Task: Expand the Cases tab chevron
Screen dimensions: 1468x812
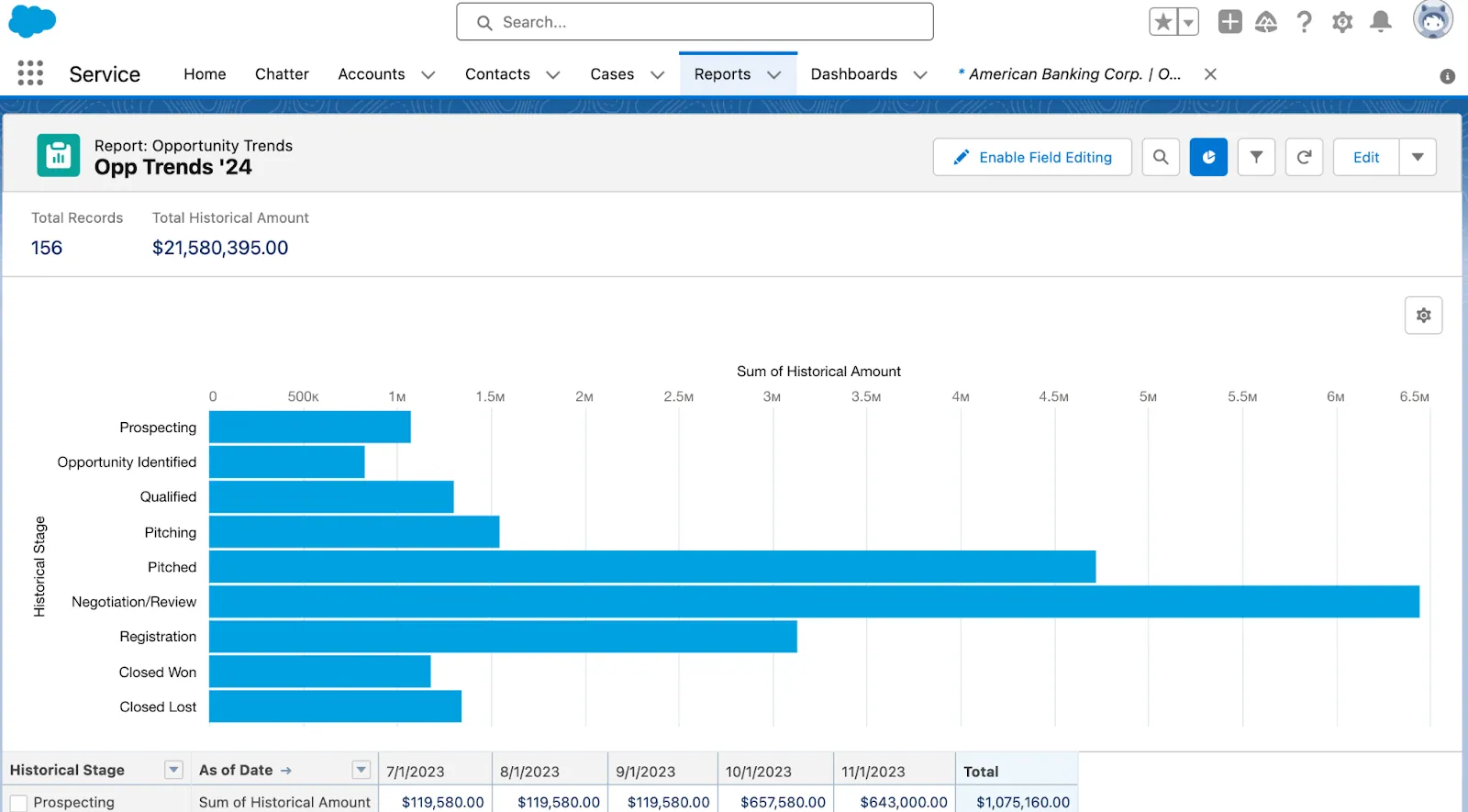Action: [x=658, y=75]
